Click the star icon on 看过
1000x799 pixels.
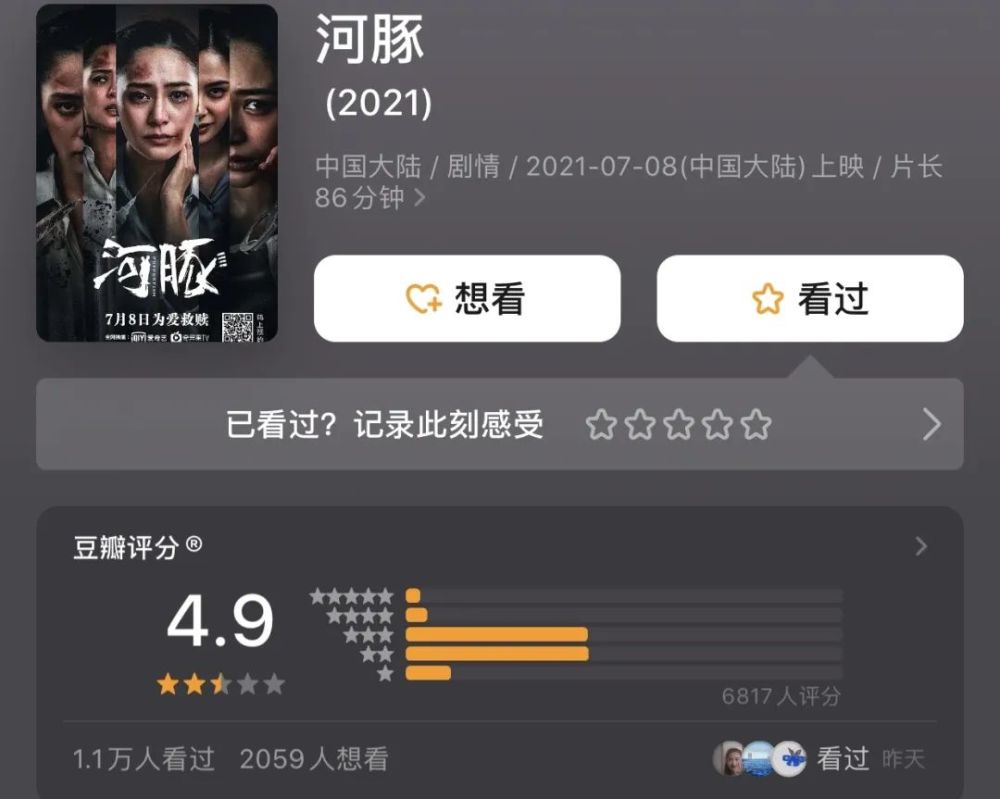pyautogui.click(x=768, y=298)
